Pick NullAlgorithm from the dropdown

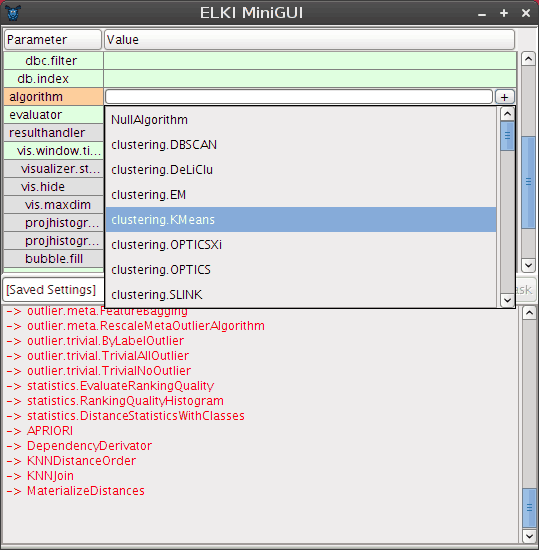pos(301,120)
